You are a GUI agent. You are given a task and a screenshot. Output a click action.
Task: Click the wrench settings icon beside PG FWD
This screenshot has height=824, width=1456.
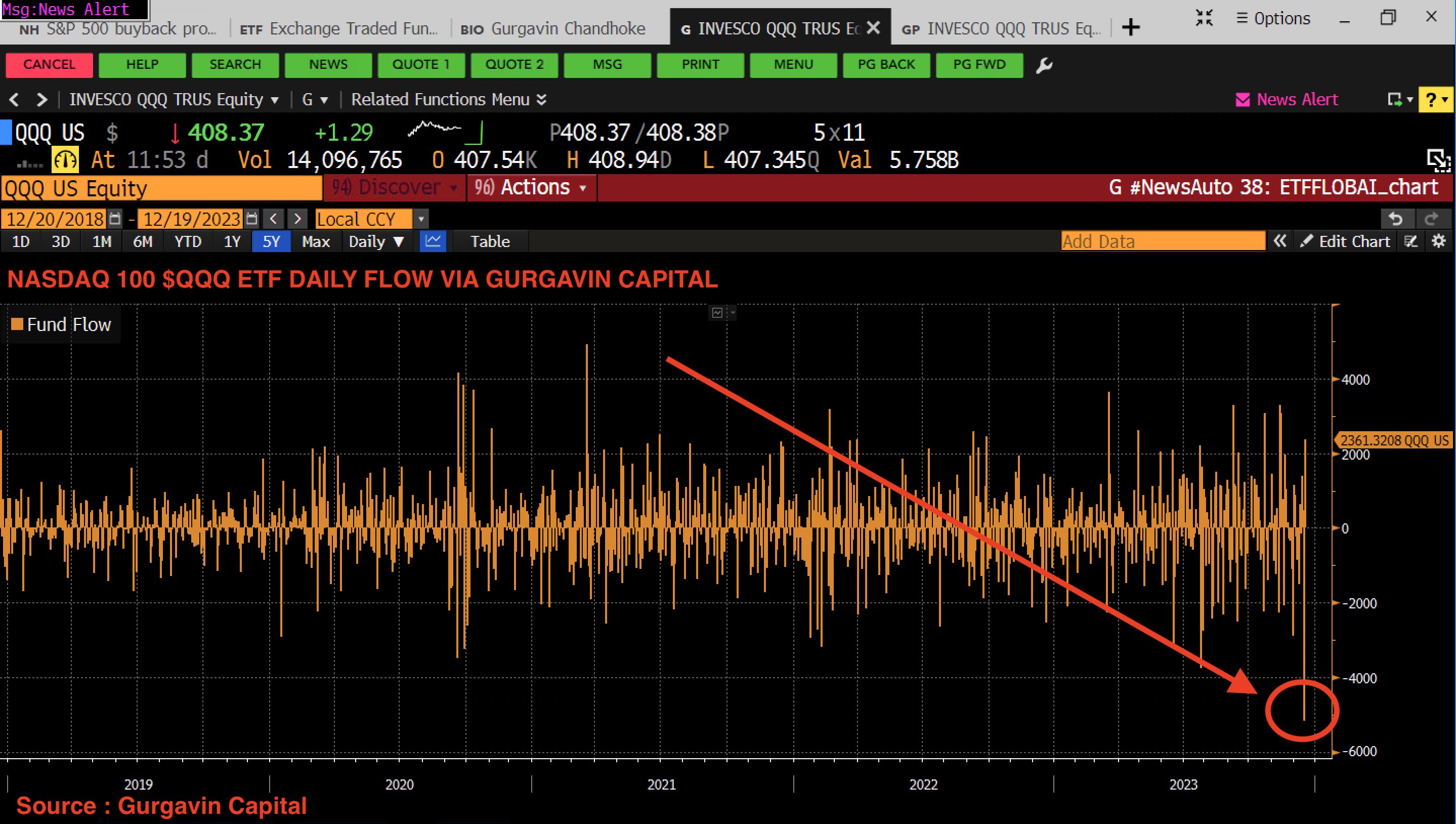pyautogui.click(x=1044, y=66)
